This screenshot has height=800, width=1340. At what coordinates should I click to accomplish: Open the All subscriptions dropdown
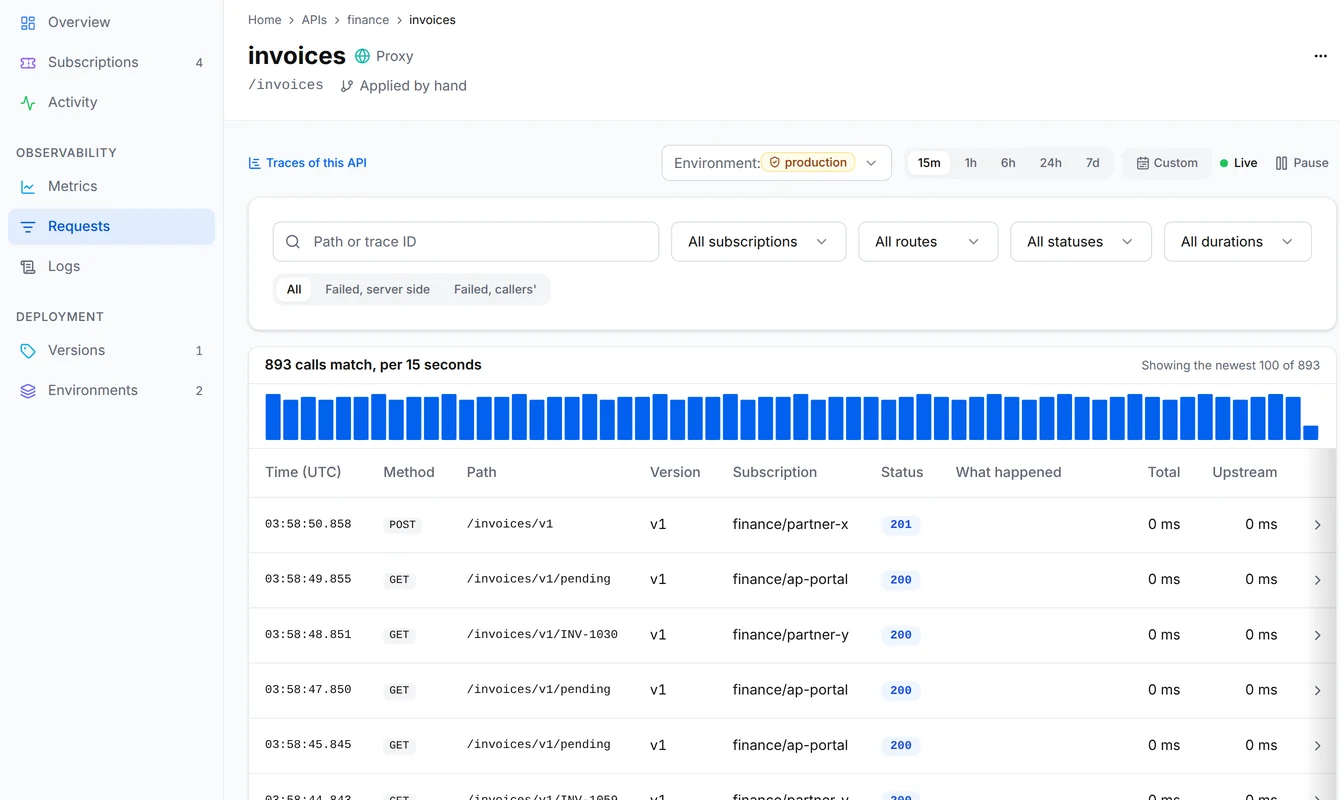758,242
